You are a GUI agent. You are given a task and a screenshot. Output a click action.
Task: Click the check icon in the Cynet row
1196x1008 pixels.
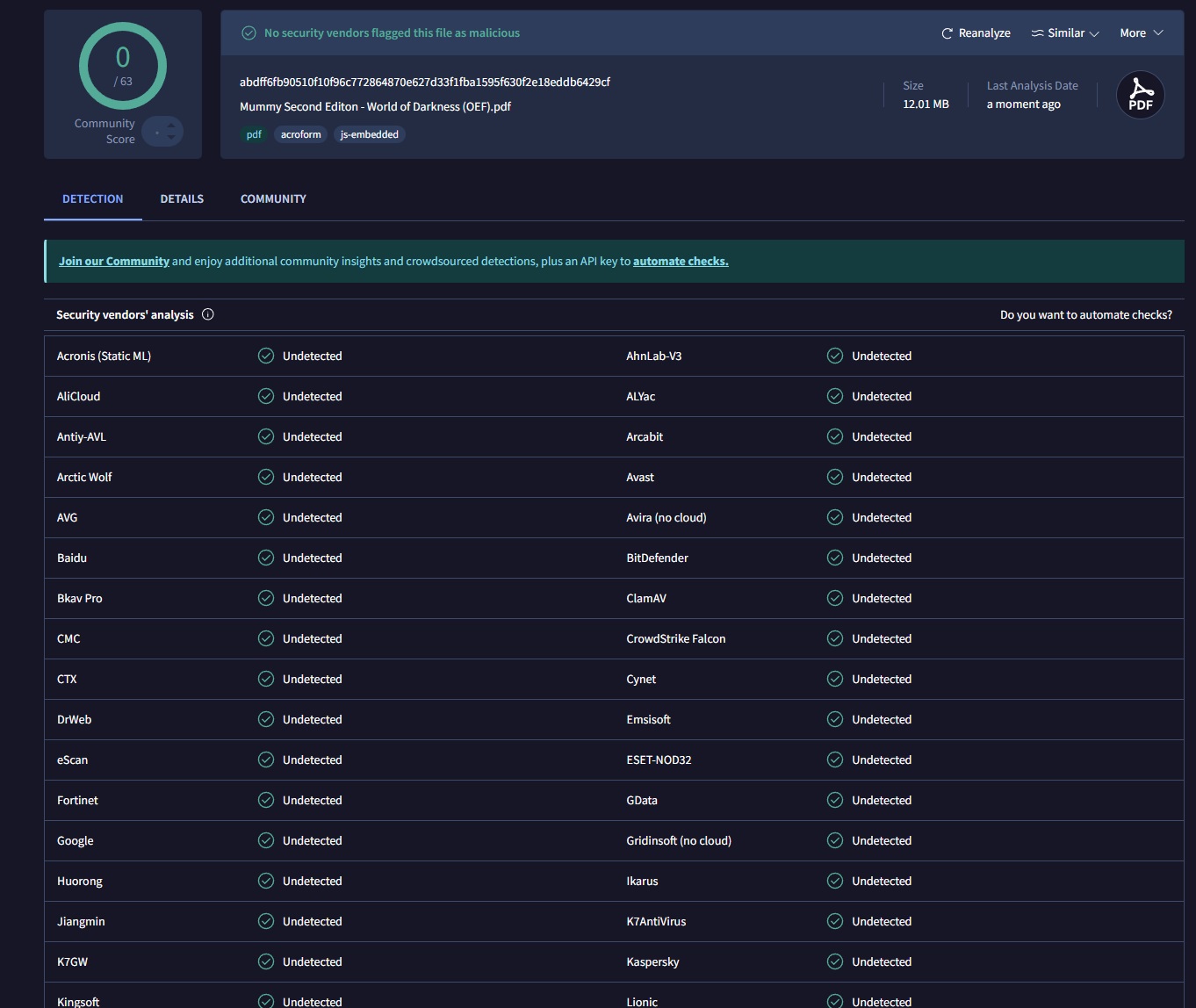pos(835,679)
